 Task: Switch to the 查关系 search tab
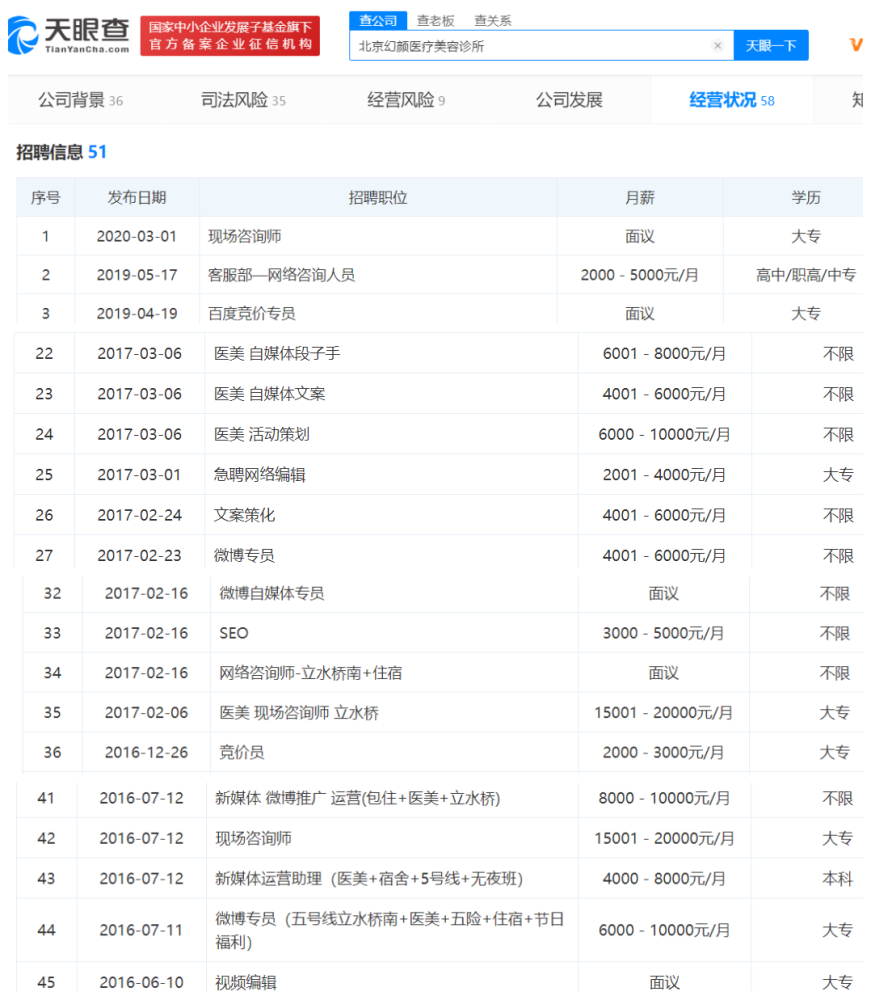492,20
